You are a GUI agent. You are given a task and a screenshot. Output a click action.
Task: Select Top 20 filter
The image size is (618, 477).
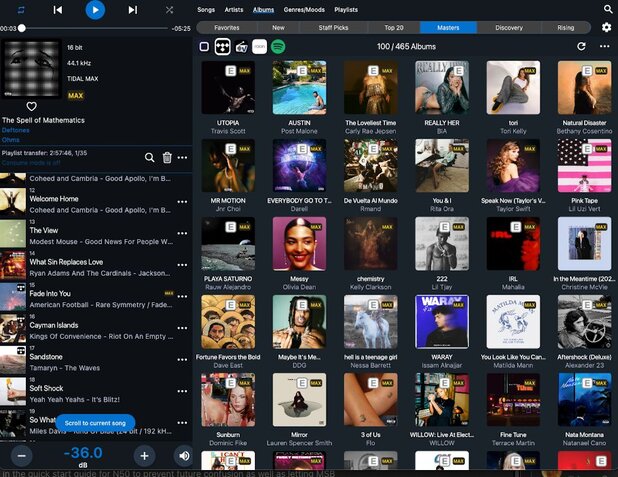click(x=394, y=28)
